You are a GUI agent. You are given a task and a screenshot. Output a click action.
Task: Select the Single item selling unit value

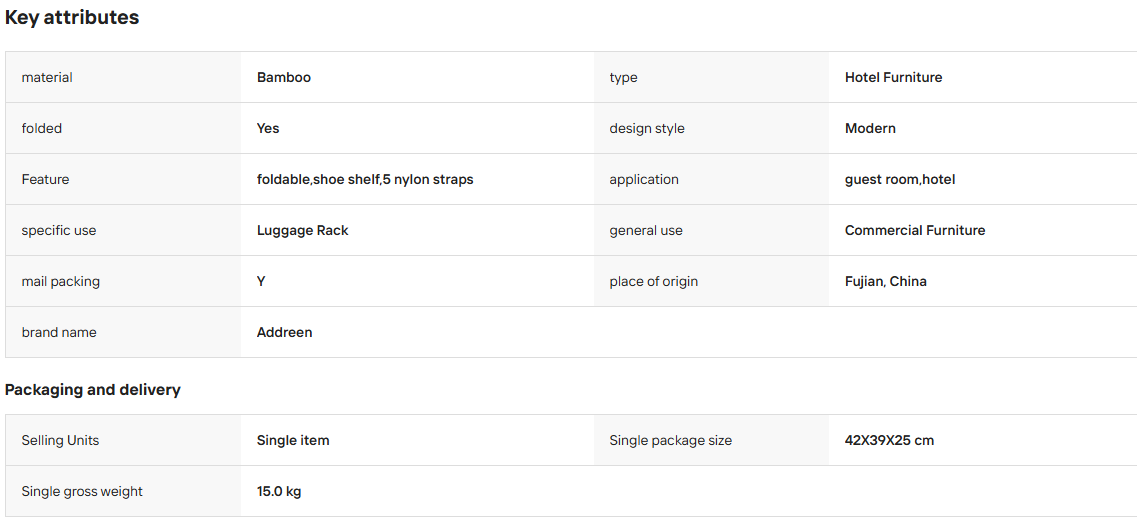[293, 440]
